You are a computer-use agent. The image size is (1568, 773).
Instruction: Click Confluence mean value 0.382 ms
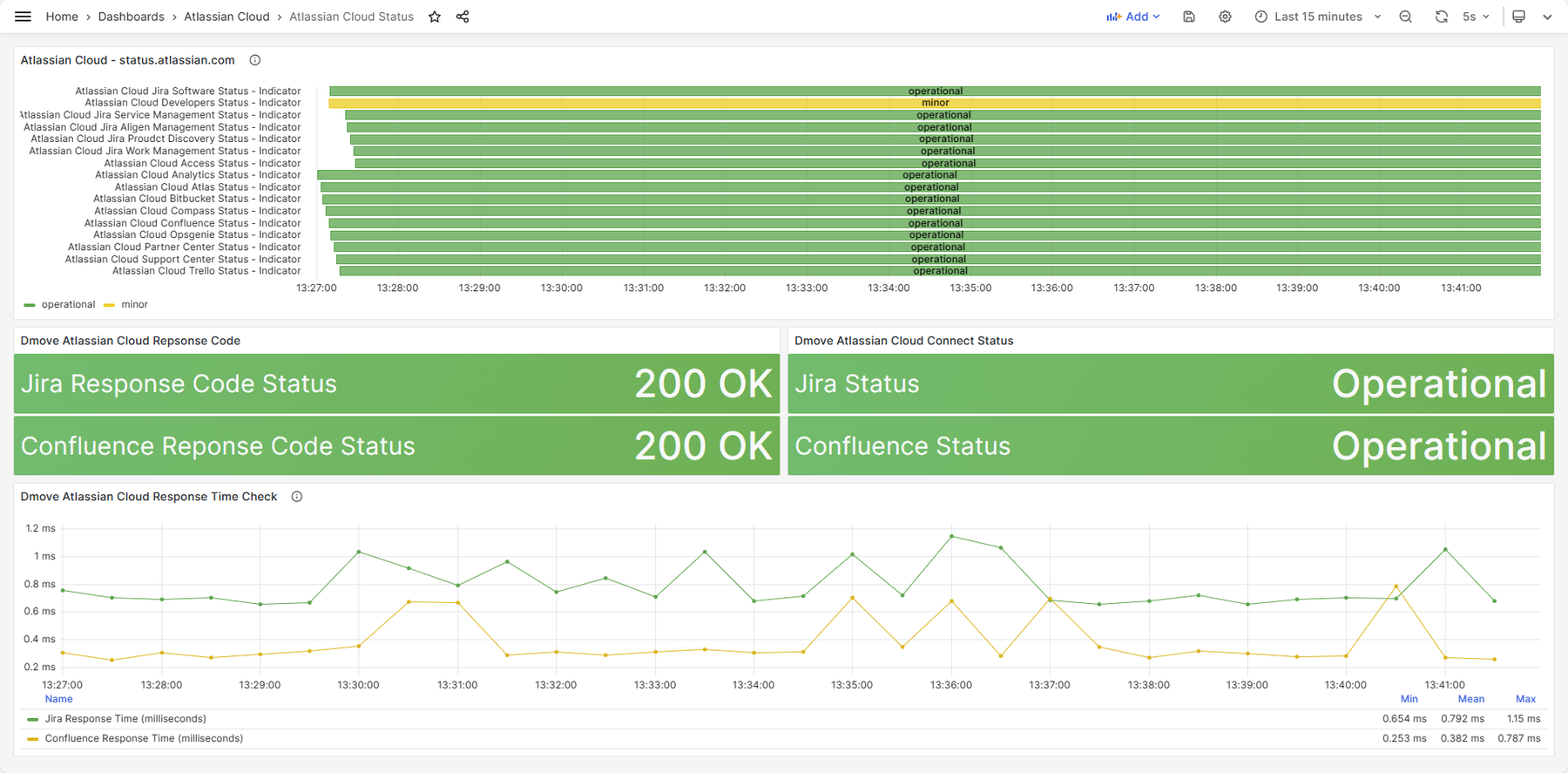(x=1463, y=738)
